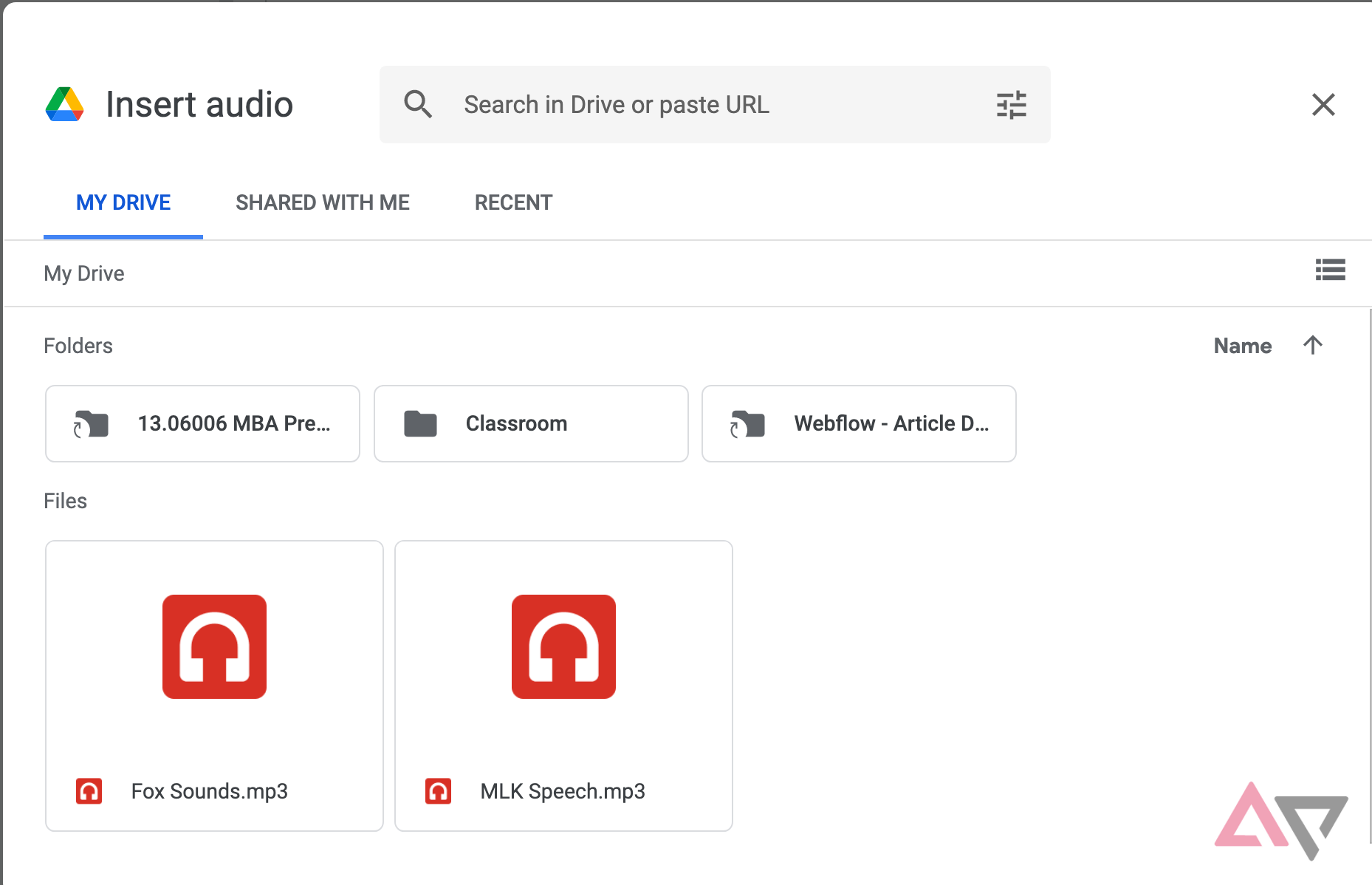This screenshot has height=885, width=1372.
Task: Select the MY DRIVE tab
Action: [123, 202]
